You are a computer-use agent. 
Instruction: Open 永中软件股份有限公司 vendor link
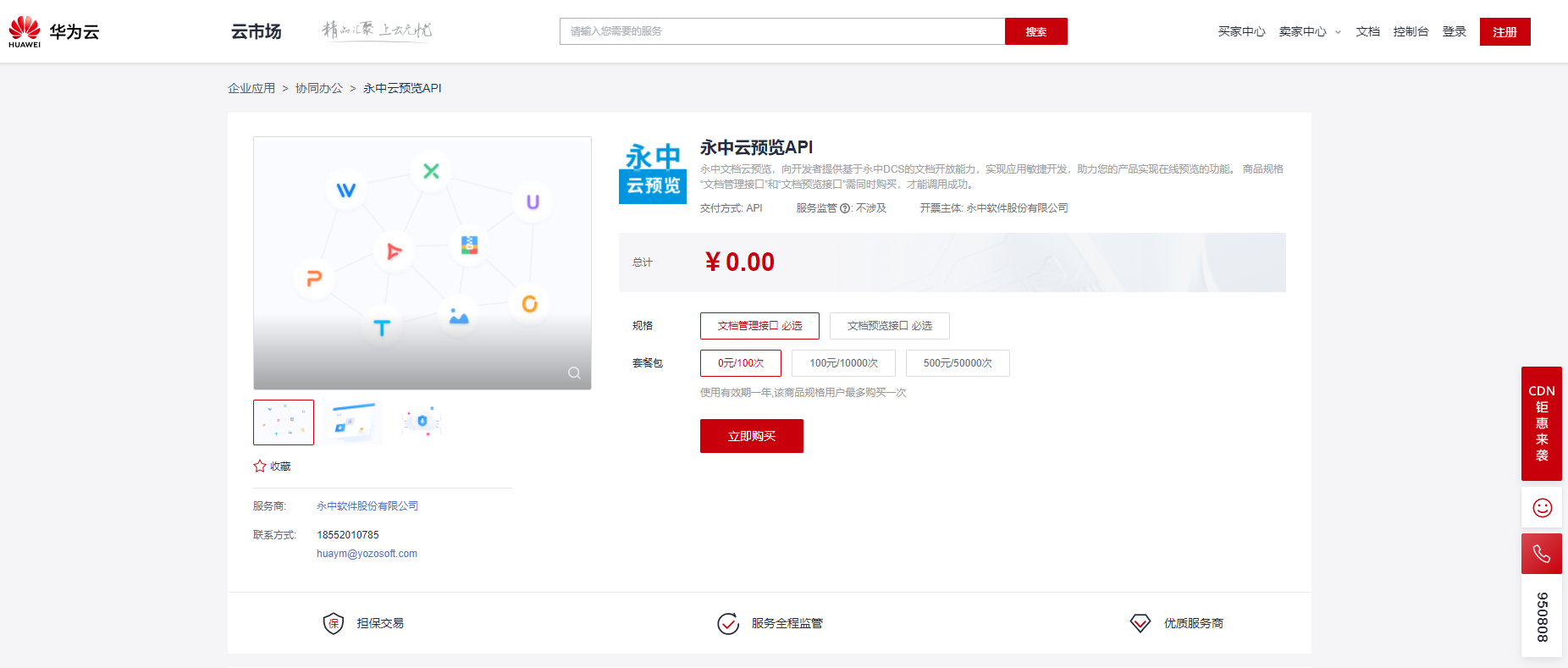pyautogui.click(x=367, y=506)
